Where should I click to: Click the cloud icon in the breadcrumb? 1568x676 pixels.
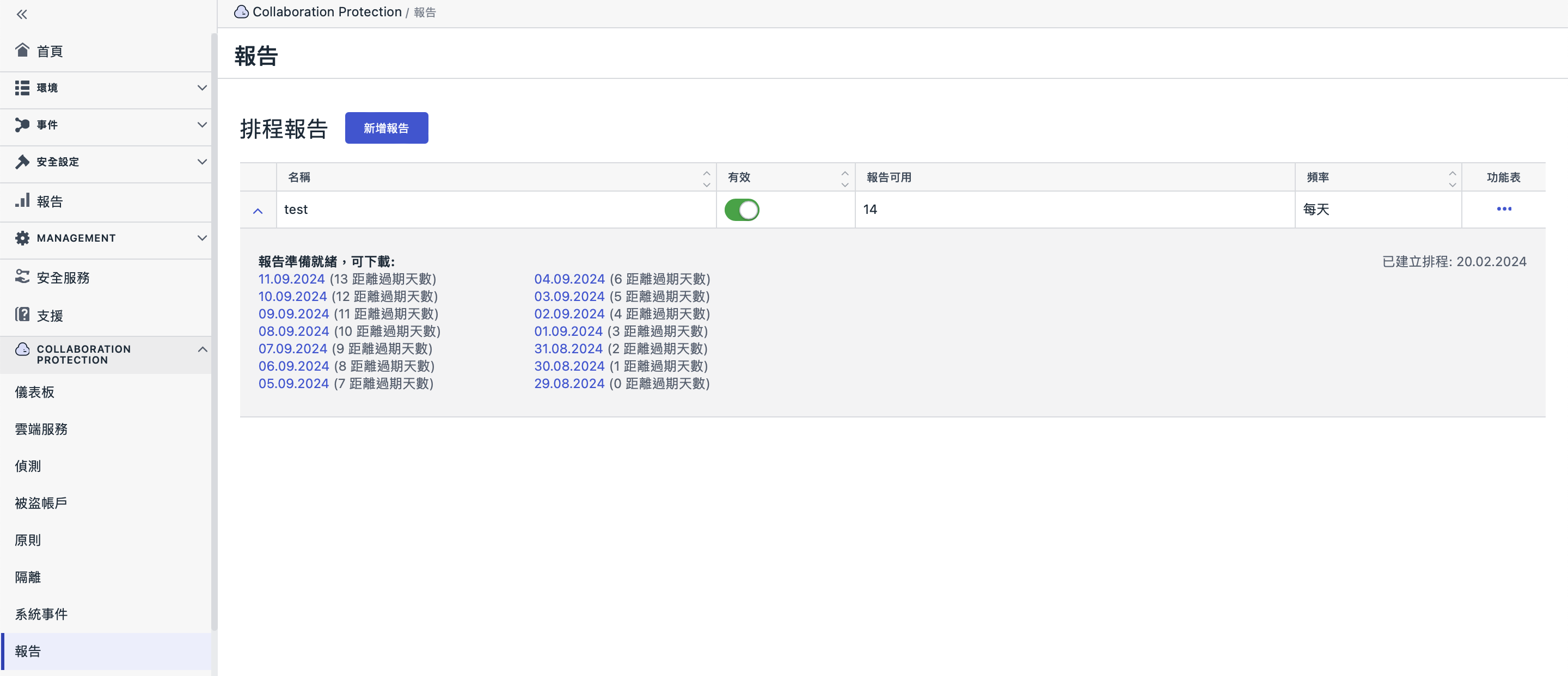click(x=242, y=11)
